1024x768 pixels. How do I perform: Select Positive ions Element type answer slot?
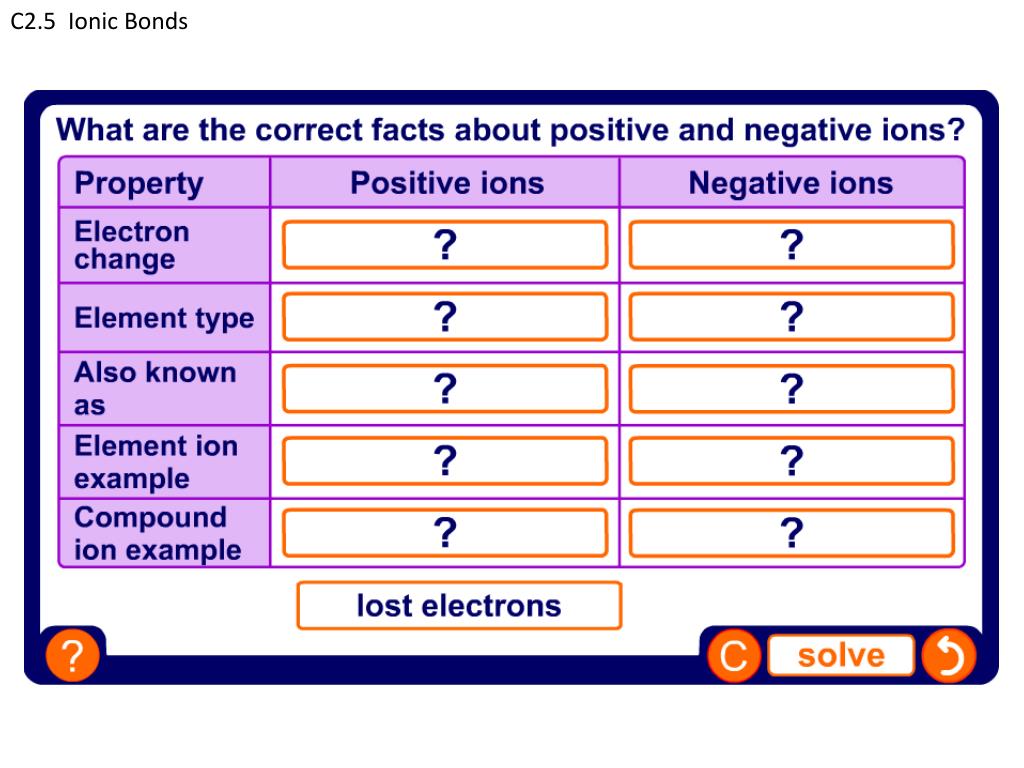click(445, 317)
